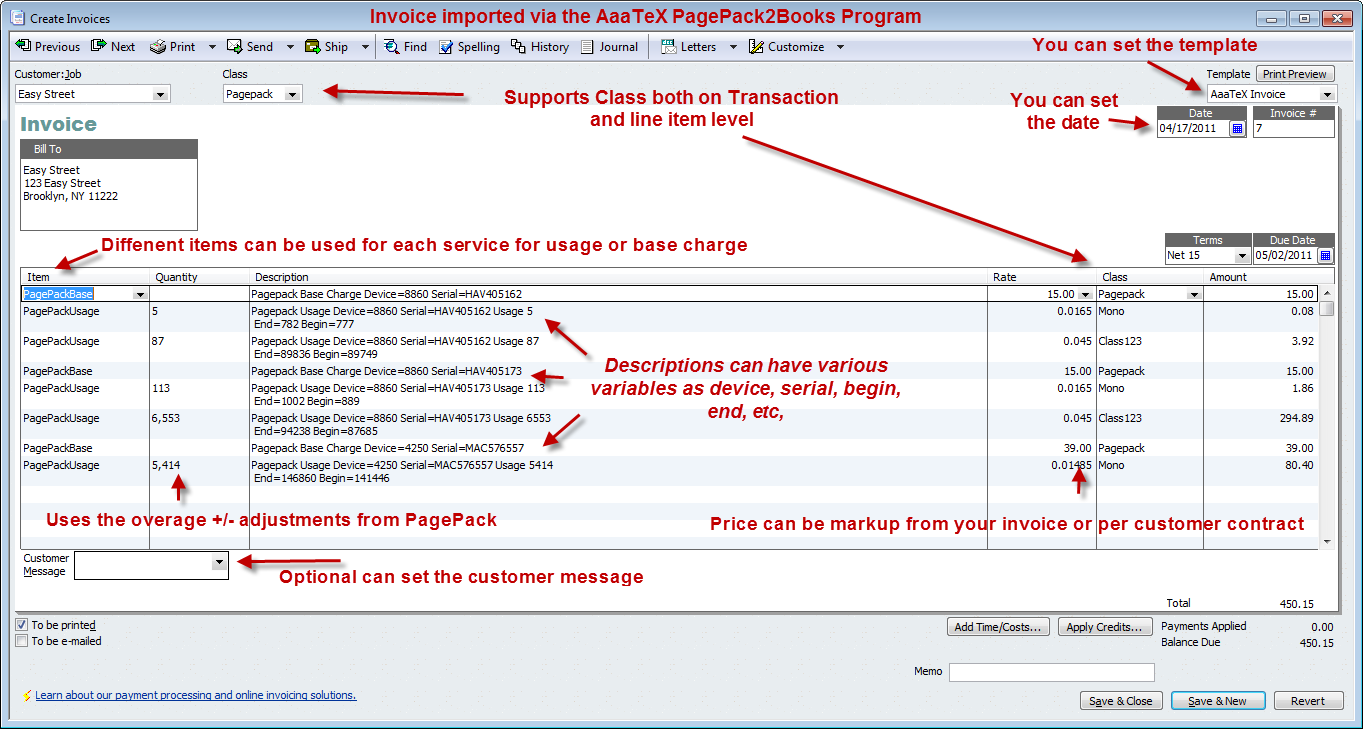Open the Rate 15.00 dropdown arrow
Screen dimensions: 1363x729
pyautogui.click(x=1086, y=295)
